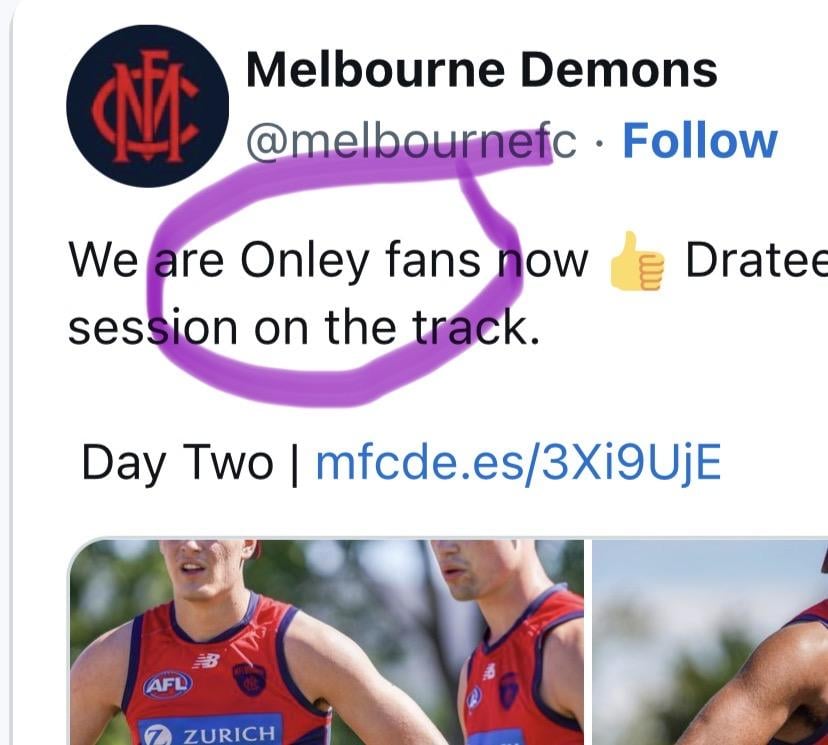Open the left training photo thumbnail
The image size is (828, 745).
[327, 642]
